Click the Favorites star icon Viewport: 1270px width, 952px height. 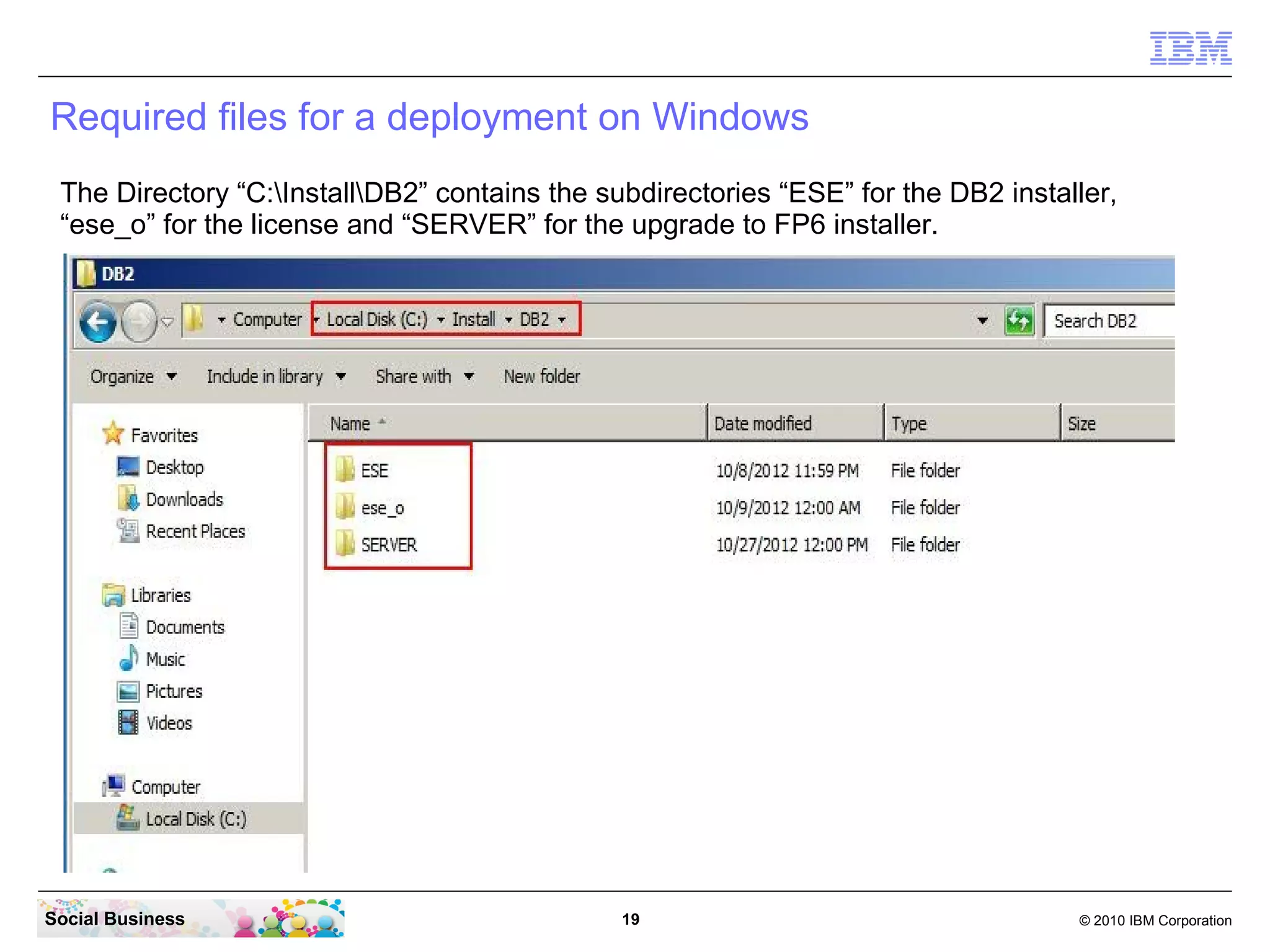(x=113, y=433)
